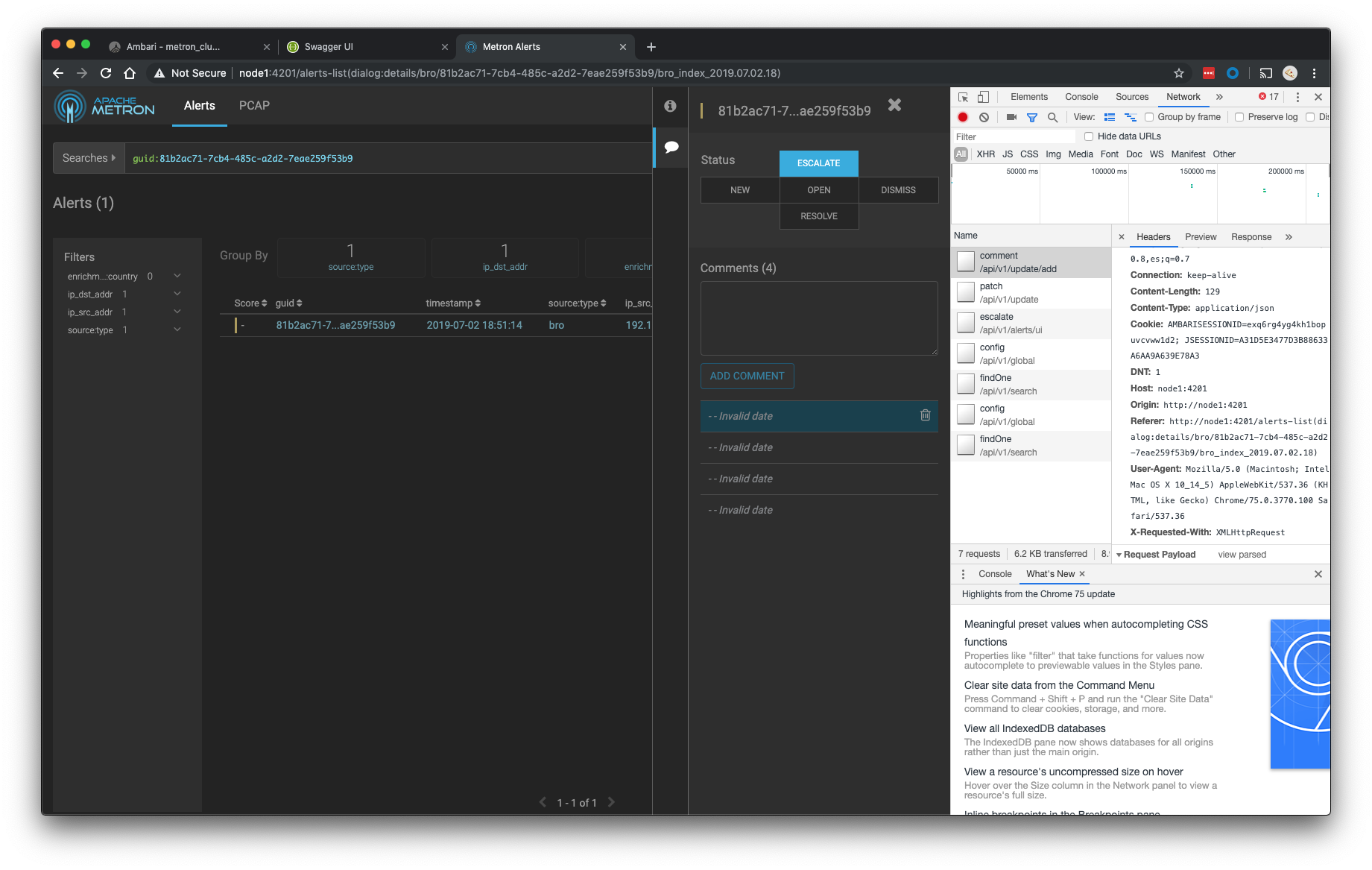
Task: Click the Apache Metron logo
Action: (x=104, y=106)
